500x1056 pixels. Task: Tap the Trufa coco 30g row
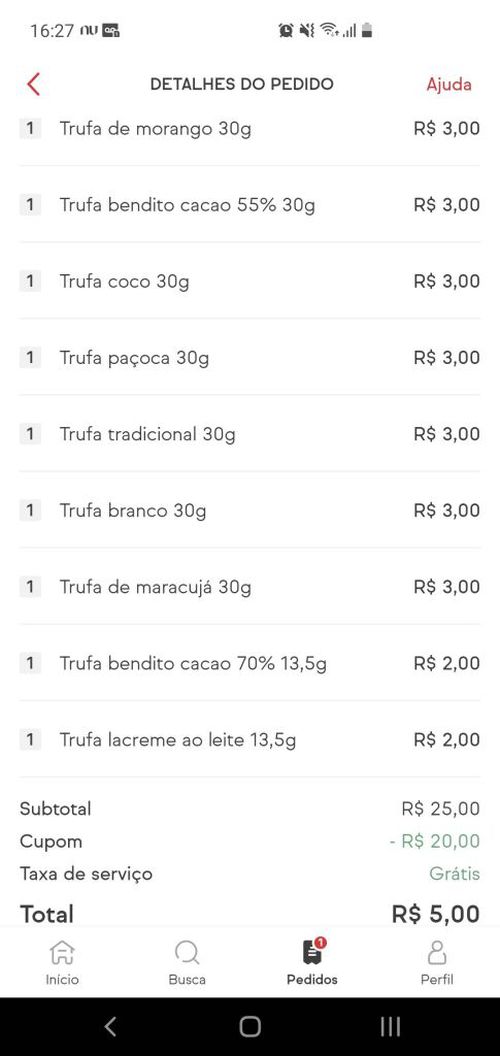pos(250,281)
